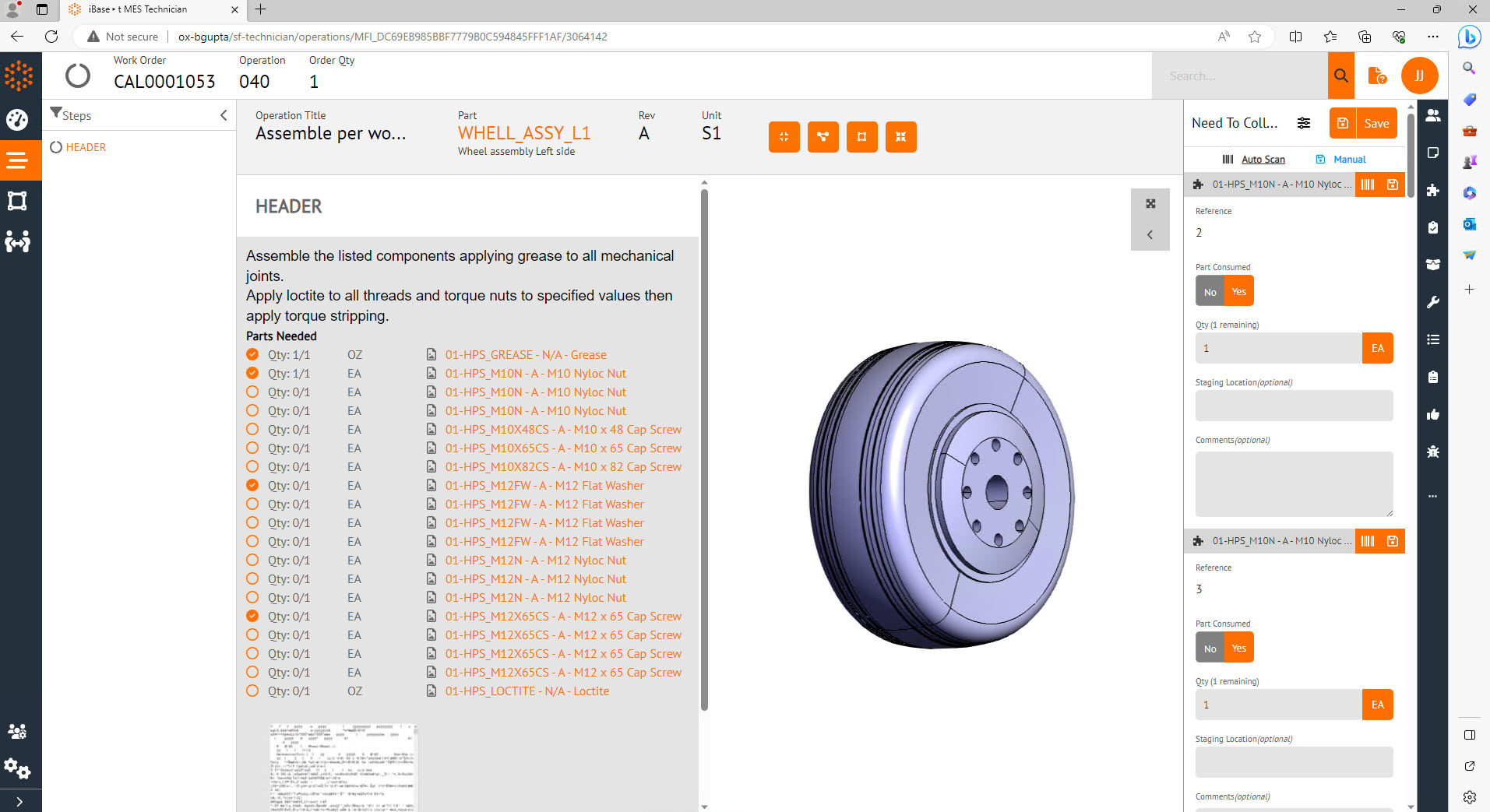Click the filter settings sliders icon
Viewport: 1490px width, 812px height.
[x=1303, y=123]
